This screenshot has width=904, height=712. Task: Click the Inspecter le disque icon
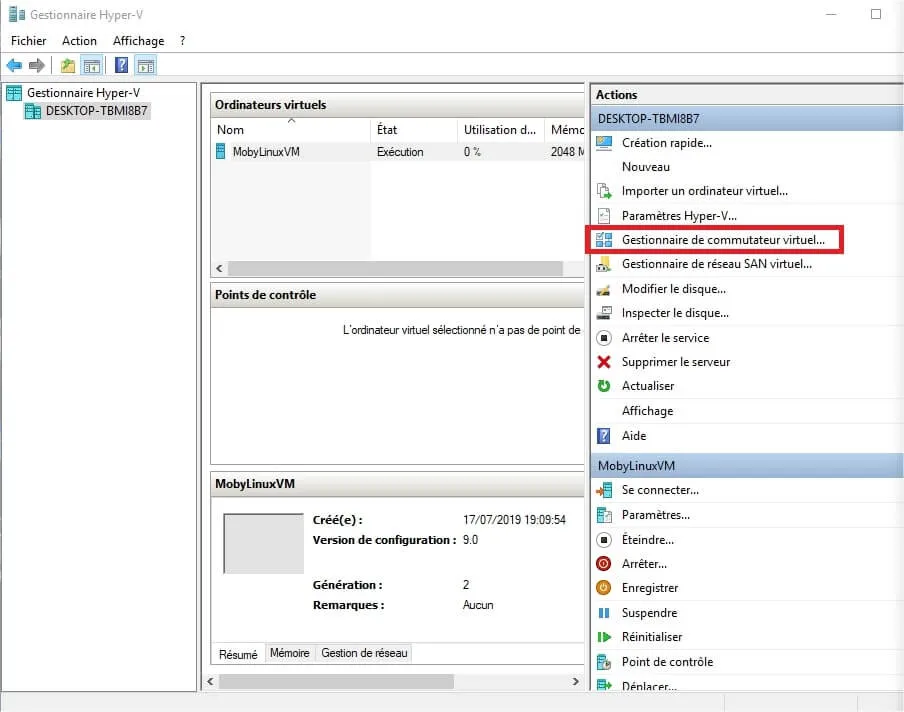[604, 313]
